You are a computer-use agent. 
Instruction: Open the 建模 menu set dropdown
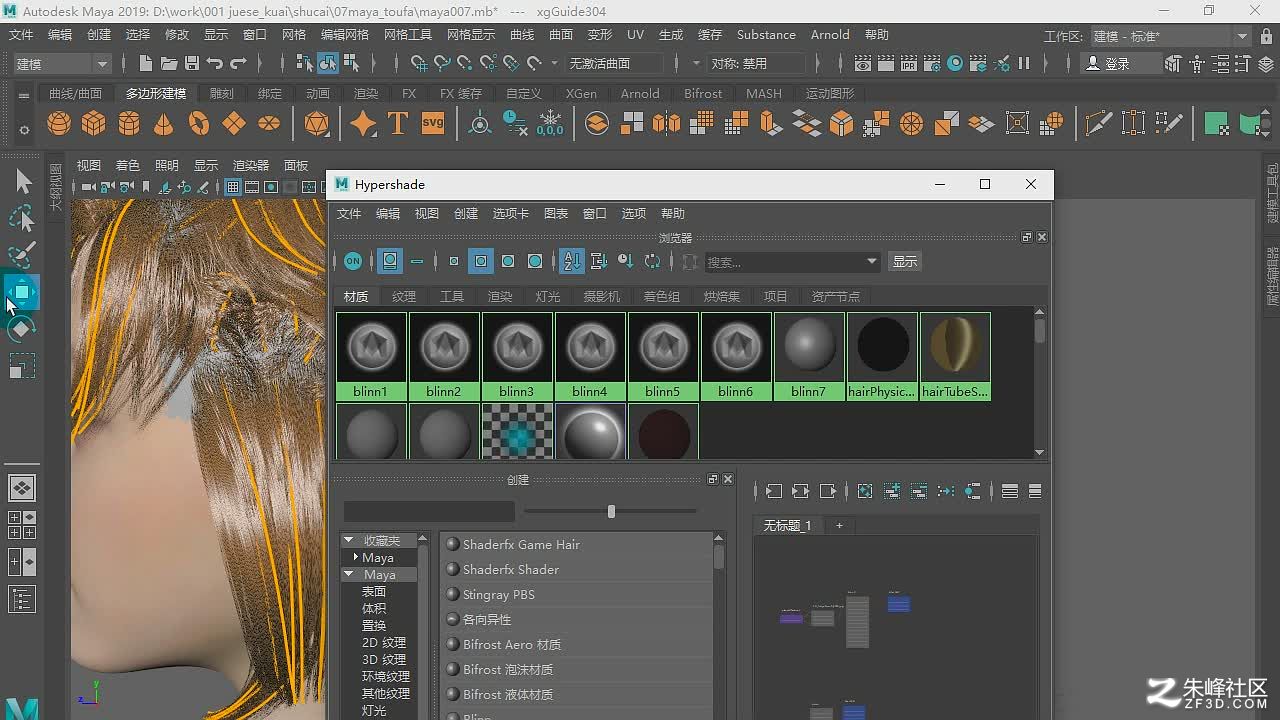click(60, 63)
